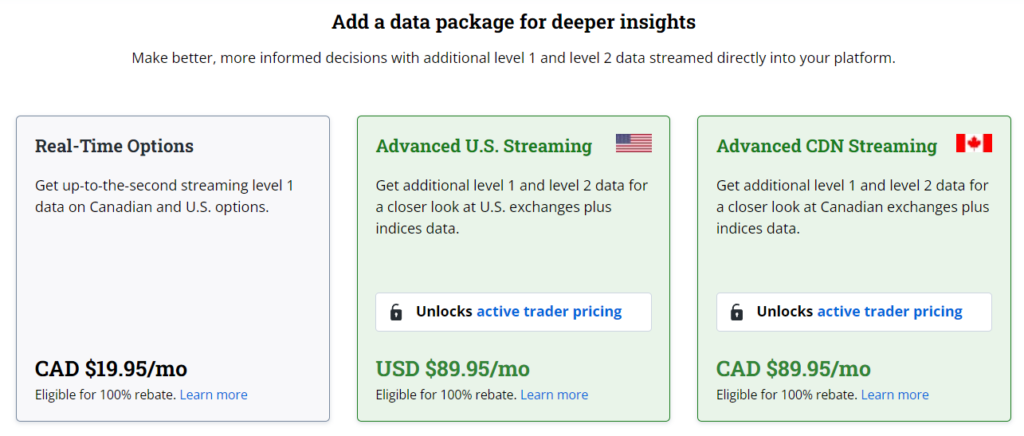Select the Advanced CDN Streaming title

(x=827, y=146)
